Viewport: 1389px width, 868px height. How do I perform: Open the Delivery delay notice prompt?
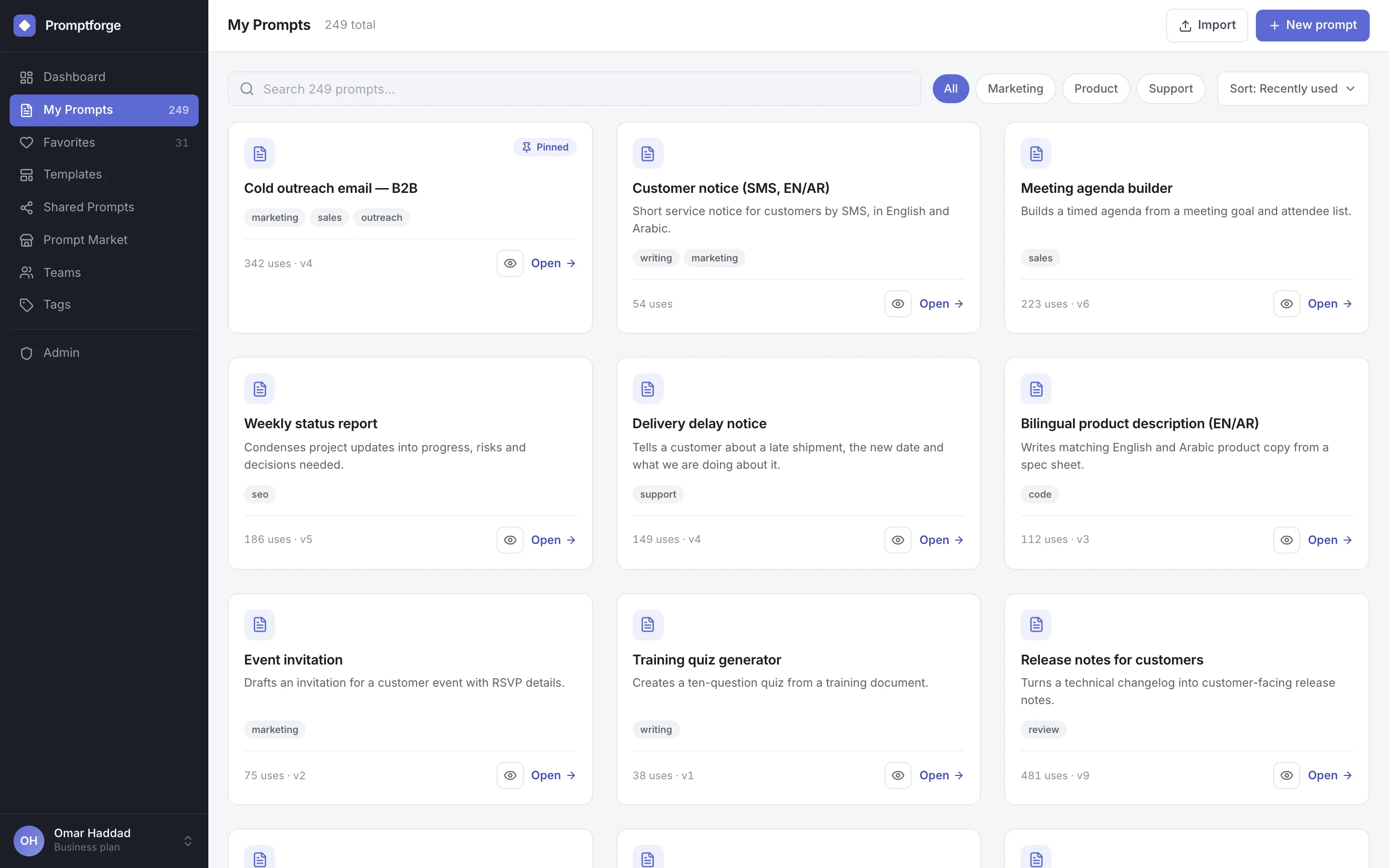click(941, 540)
